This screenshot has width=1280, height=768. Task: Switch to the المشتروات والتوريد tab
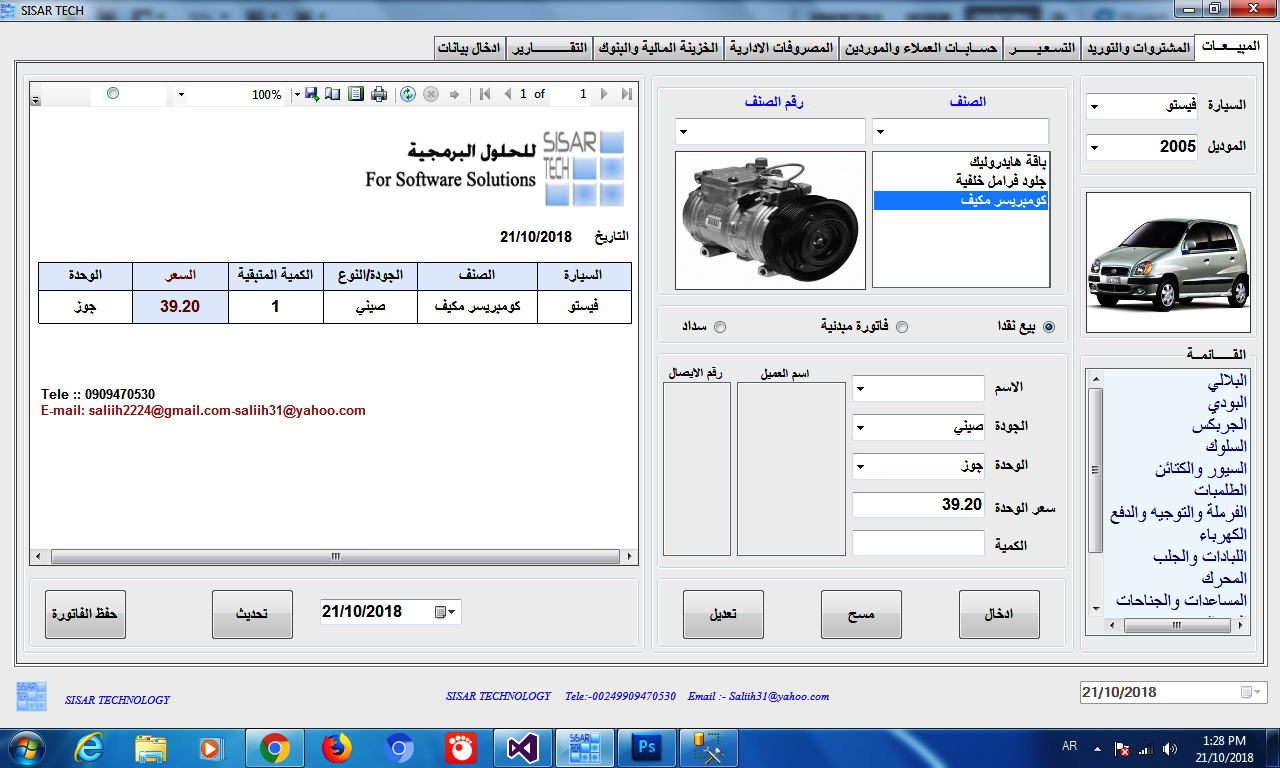[1138, 48]
